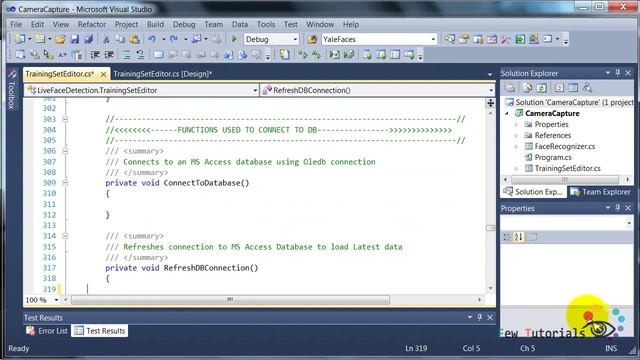Image resolution: width=640 pixels, height=360 pixels.
Task: Switch to the Error List tab
Action: click(x=47, y=331)
